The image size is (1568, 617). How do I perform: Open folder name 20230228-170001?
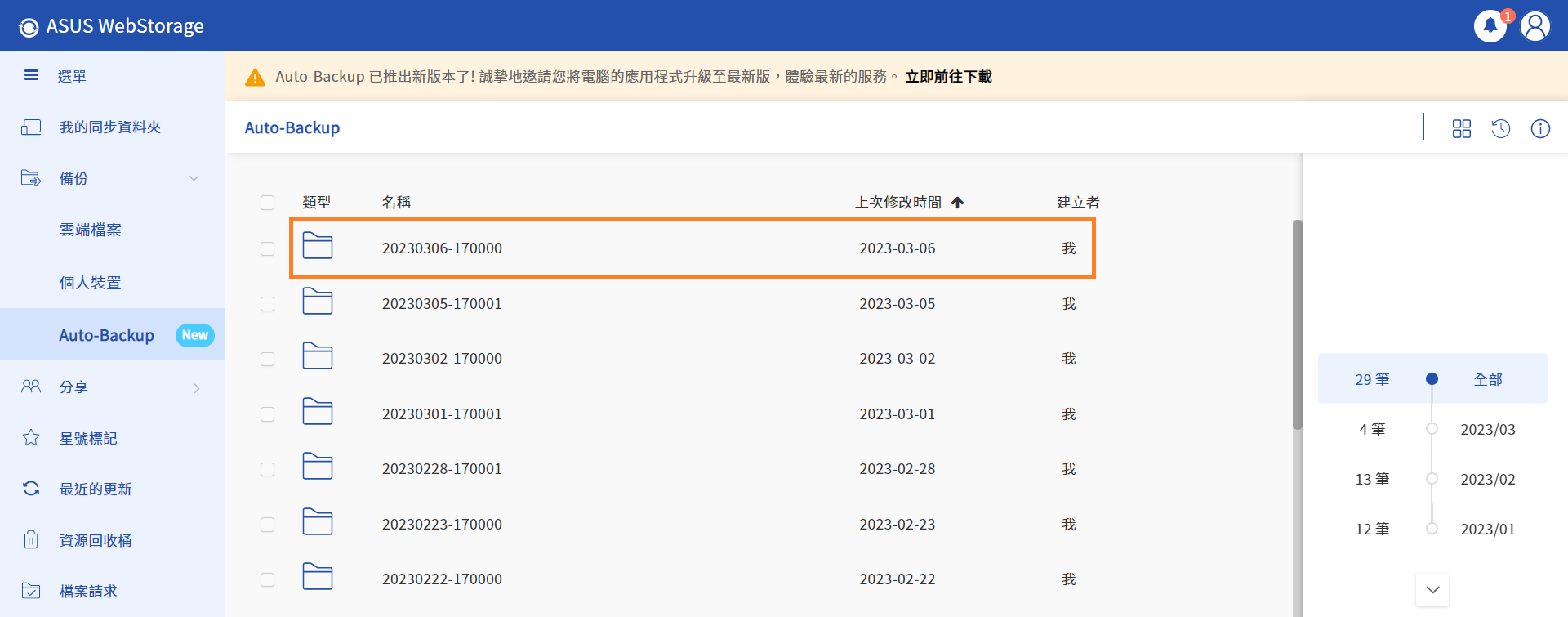(x=442, y=469)
